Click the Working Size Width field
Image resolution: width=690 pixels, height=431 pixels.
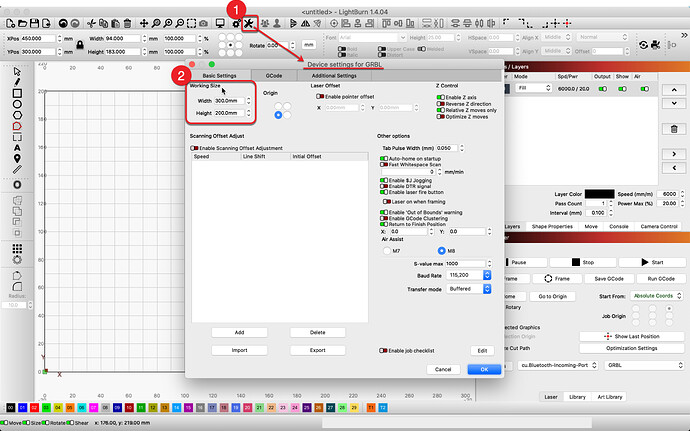click(x=229, y=101)
